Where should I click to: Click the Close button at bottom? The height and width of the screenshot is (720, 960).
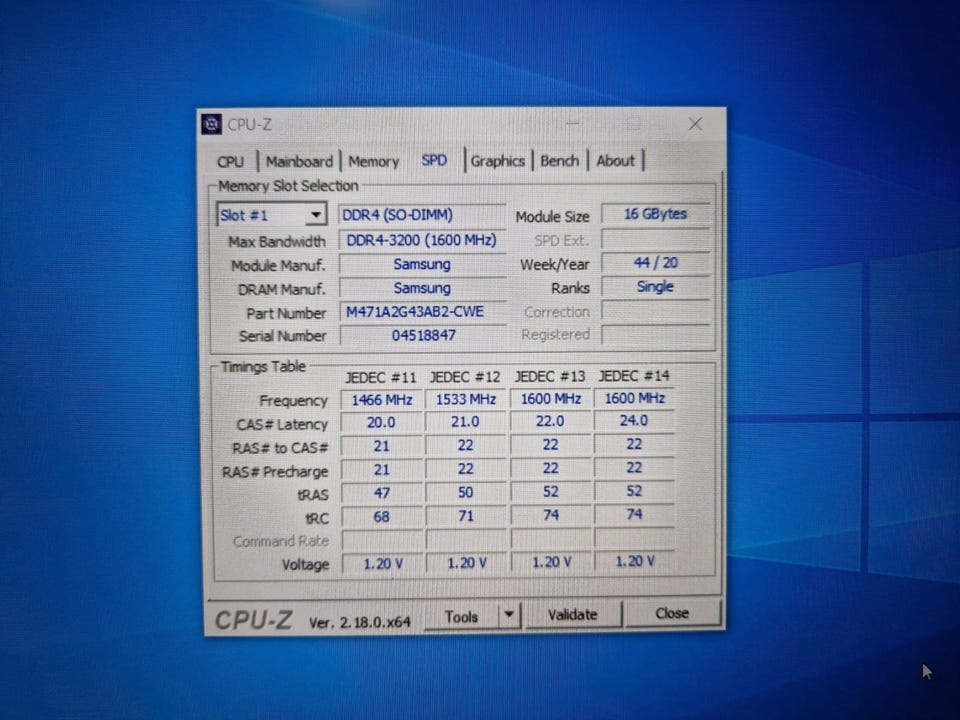coord(672,613)
